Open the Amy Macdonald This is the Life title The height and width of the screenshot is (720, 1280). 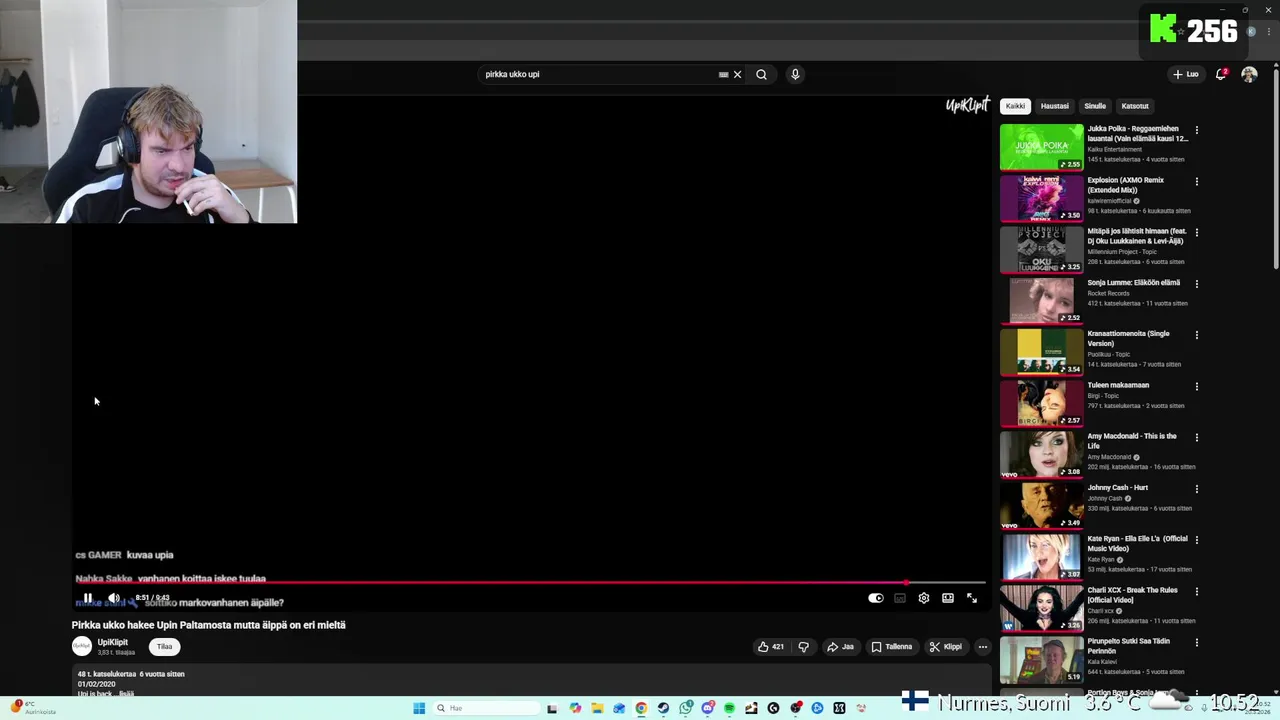pyautogui.click(x=1132, y=441)
